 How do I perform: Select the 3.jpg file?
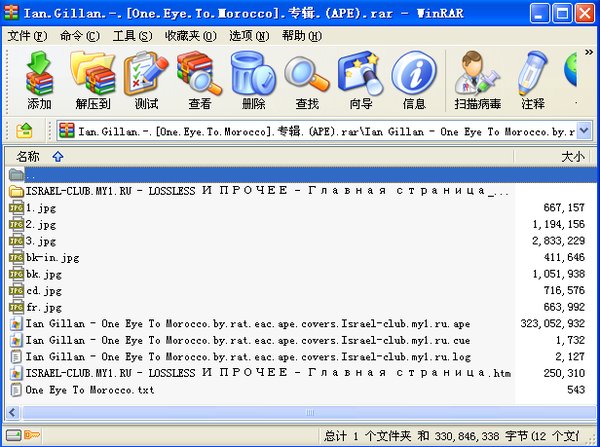301,241
